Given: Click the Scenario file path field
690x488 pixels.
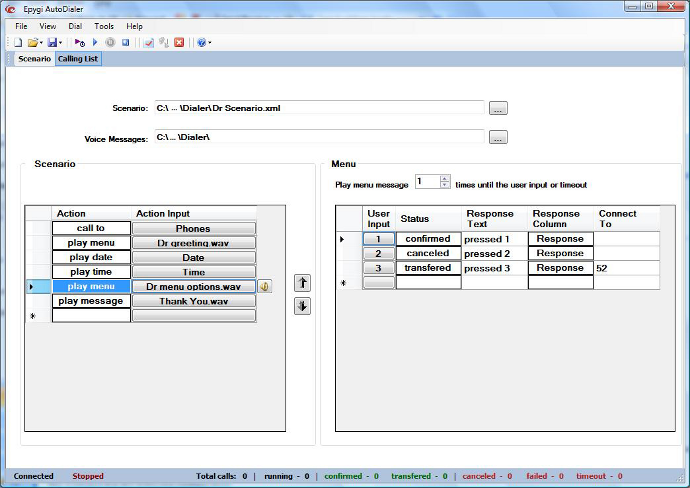Looking at the screenshot, I should [x=319, y=108].
